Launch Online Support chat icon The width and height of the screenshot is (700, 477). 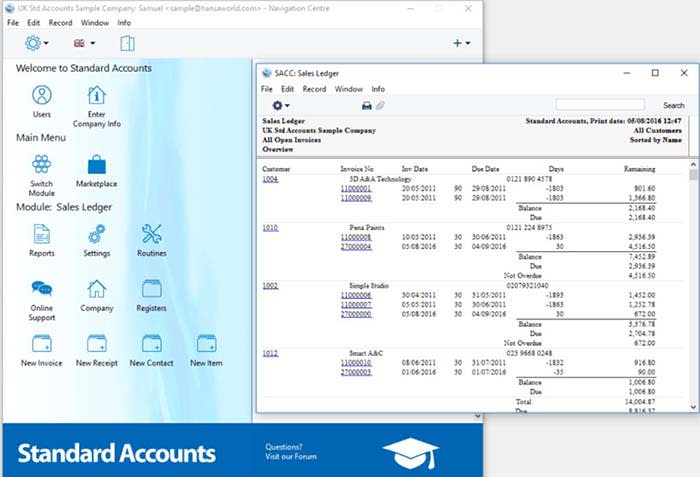coord(41,290)
